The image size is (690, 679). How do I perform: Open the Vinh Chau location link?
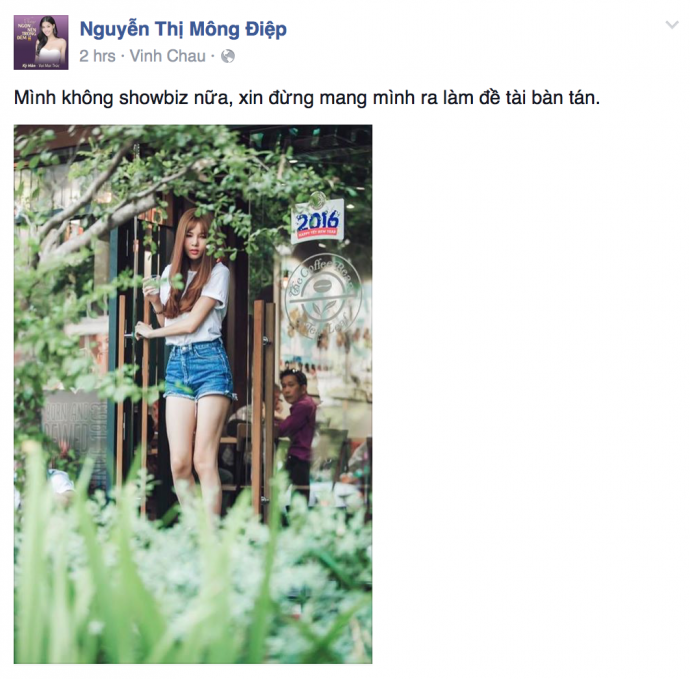pos(168,56)
